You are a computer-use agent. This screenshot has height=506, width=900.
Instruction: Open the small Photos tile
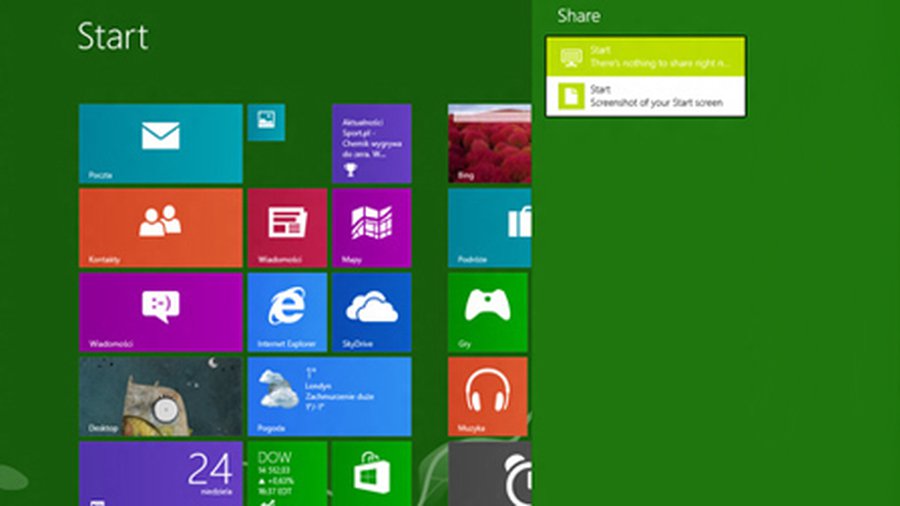click(x=266, y=122)
